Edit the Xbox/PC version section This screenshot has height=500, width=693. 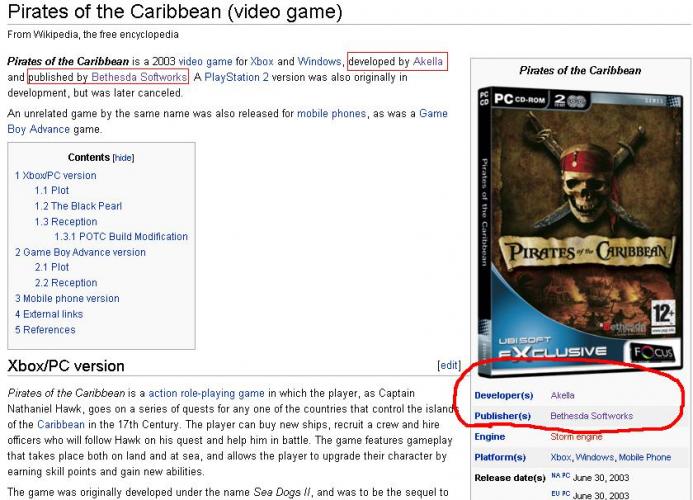point(449,365)
